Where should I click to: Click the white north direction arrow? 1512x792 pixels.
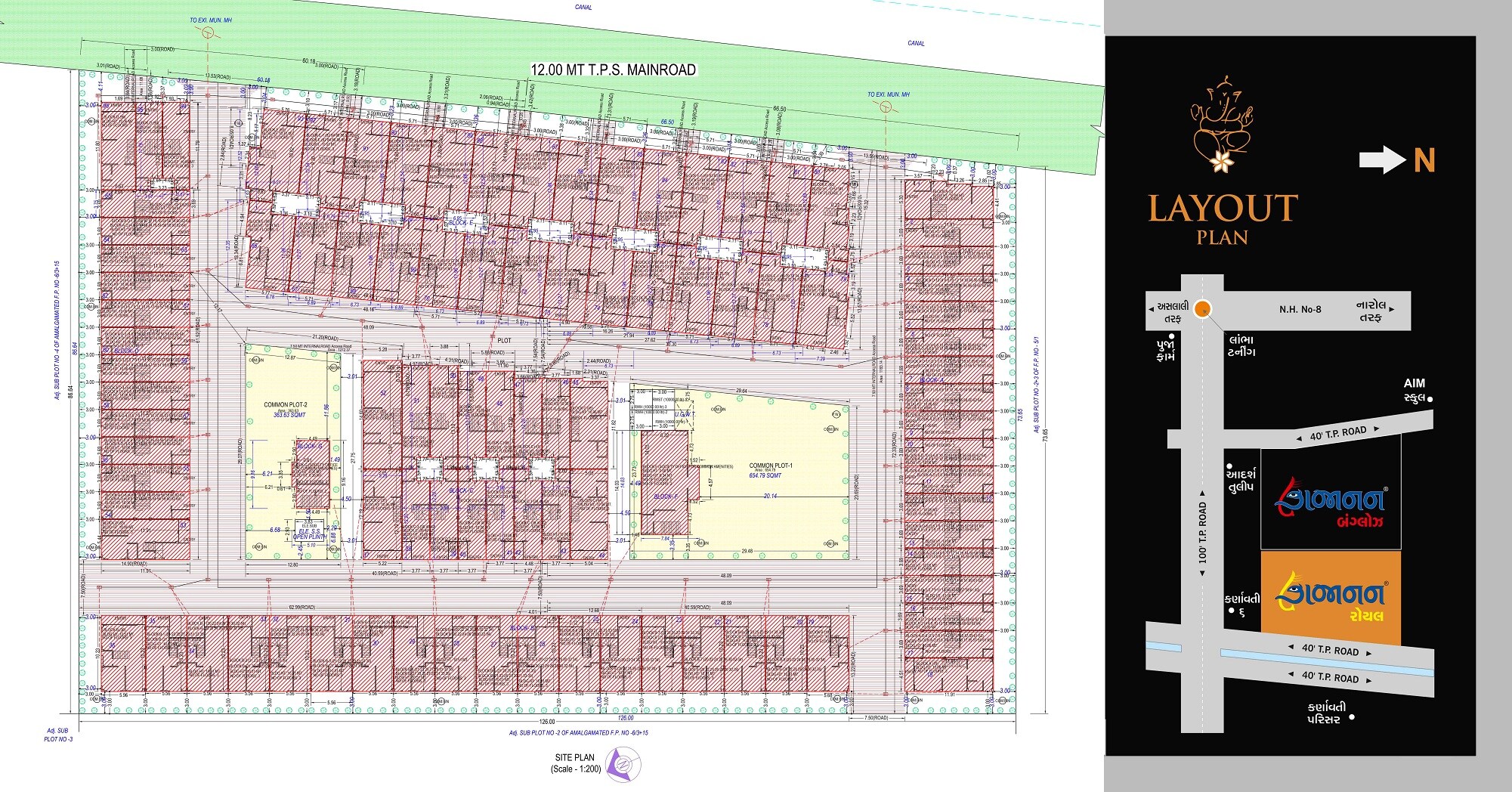coord(1382,159)
